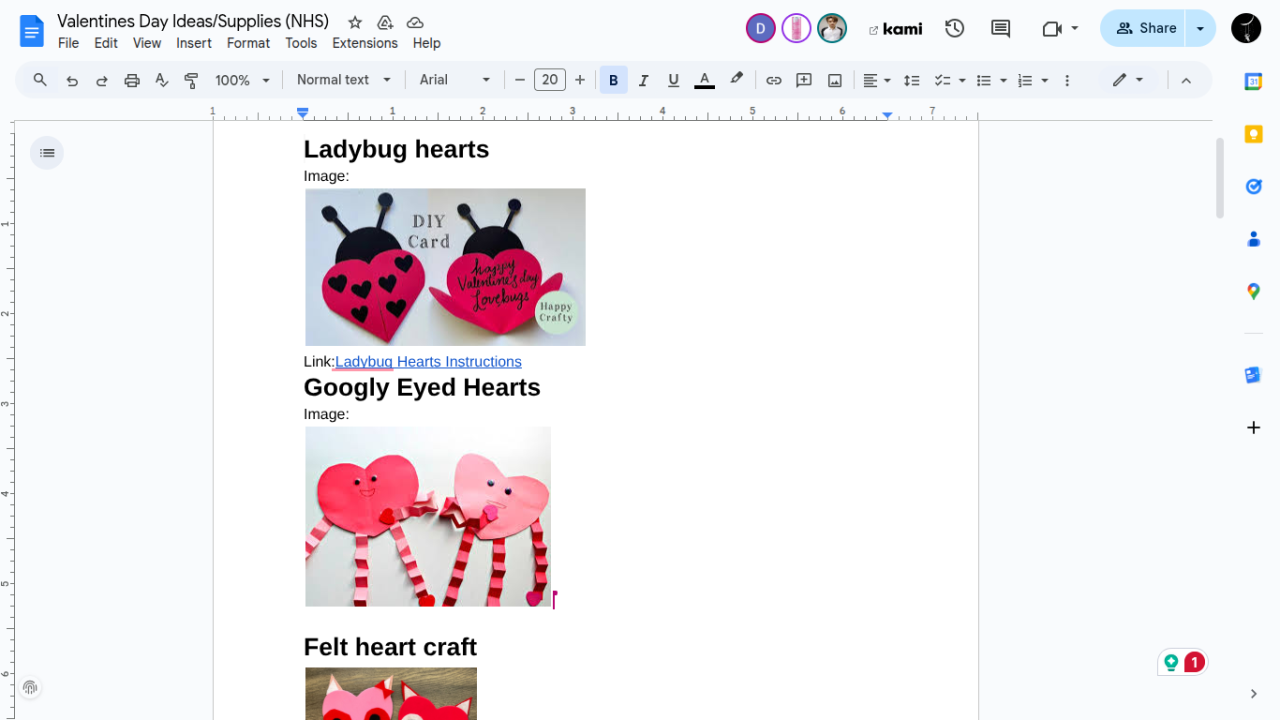Open the Edit menu
The width and height of the screenshot is (1280, 720).
pyautogui.click(x=106, y=43)
